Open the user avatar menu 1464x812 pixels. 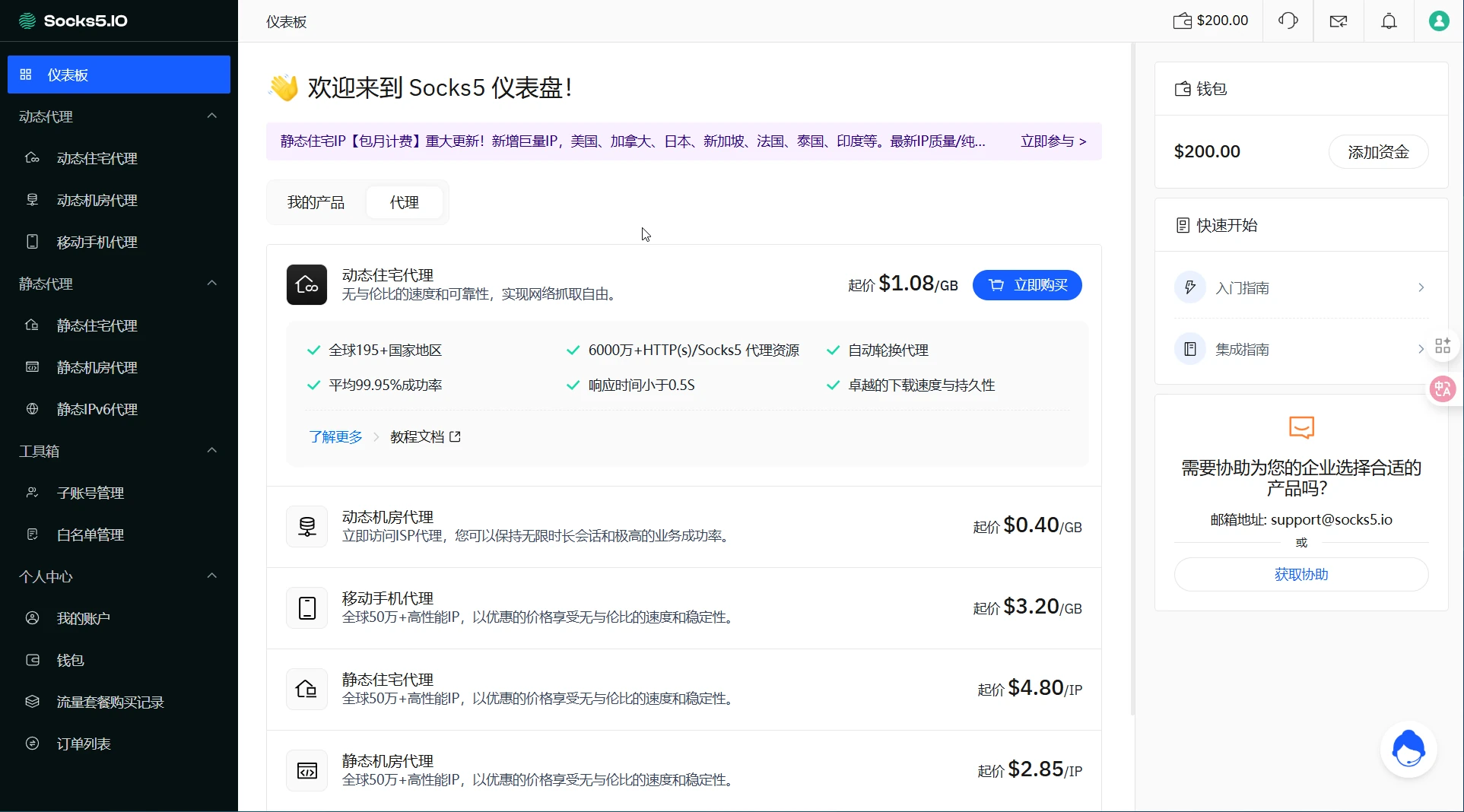pos(1439,21)
